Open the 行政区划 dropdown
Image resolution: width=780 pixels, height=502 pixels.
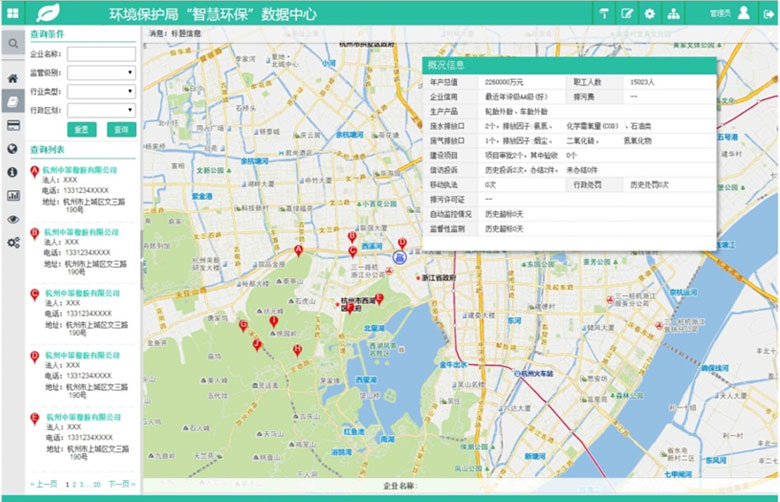tap(101, 109)
